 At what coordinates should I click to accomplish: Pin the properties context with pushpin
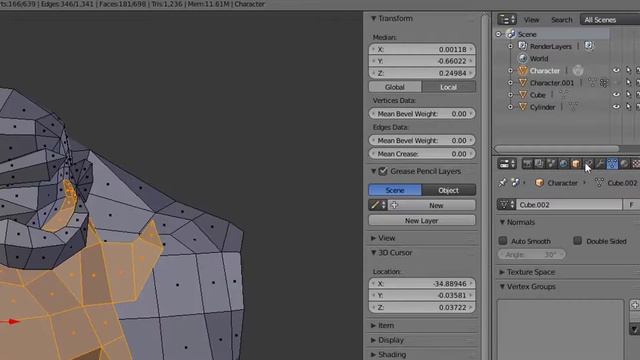(502, 183)
